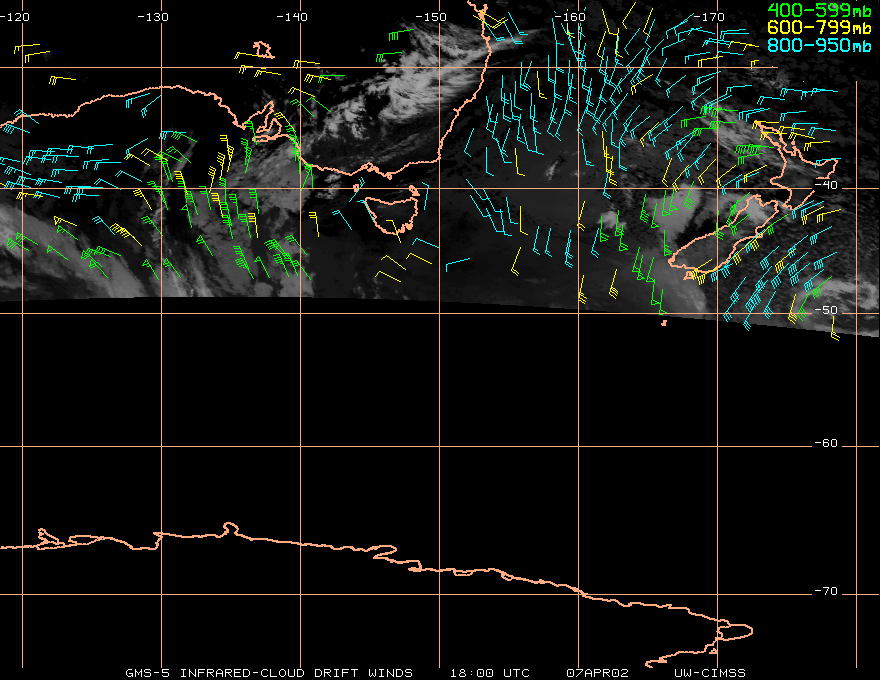Click the -160 longitude label
Image resolution: width=880 pixels, height=680 pixels.
(570, 17)
